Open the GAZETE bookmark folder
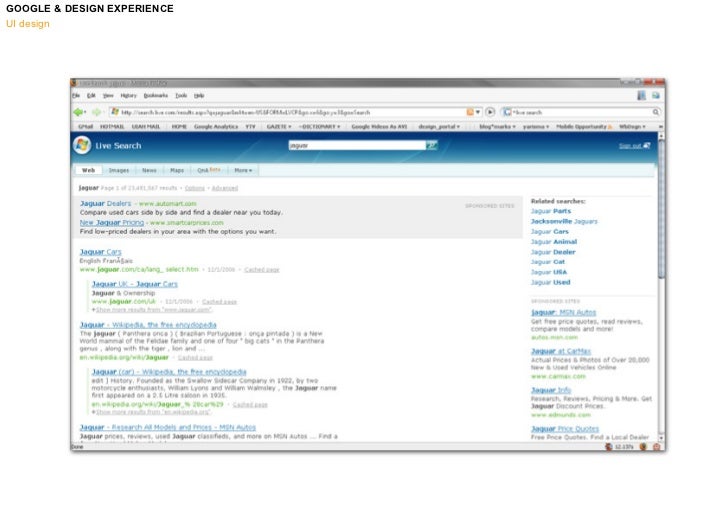The image size is (728, 515). click(x=279, y=126)
